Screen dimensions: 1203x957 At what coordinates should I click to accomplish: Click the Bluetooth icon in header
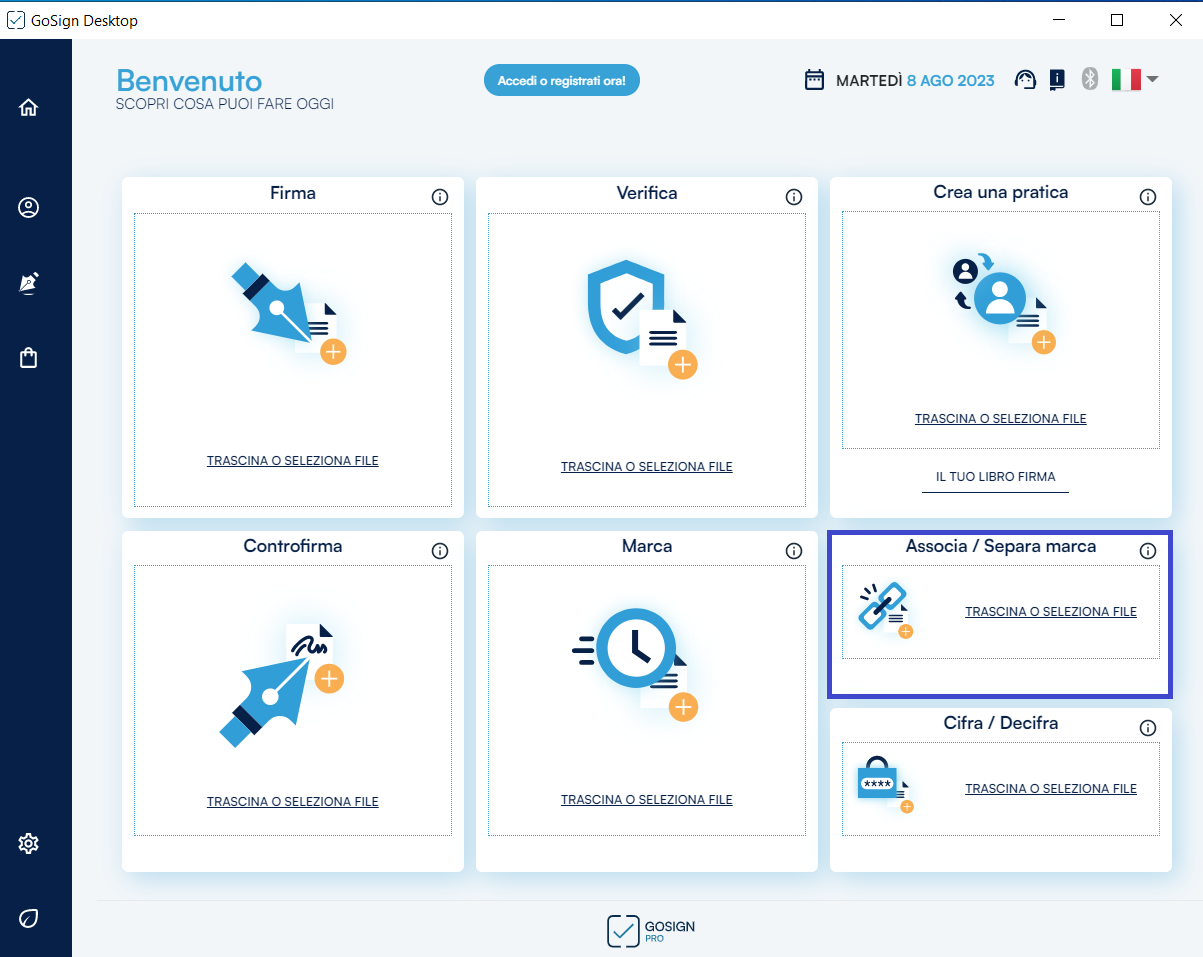coord(1090,80)
